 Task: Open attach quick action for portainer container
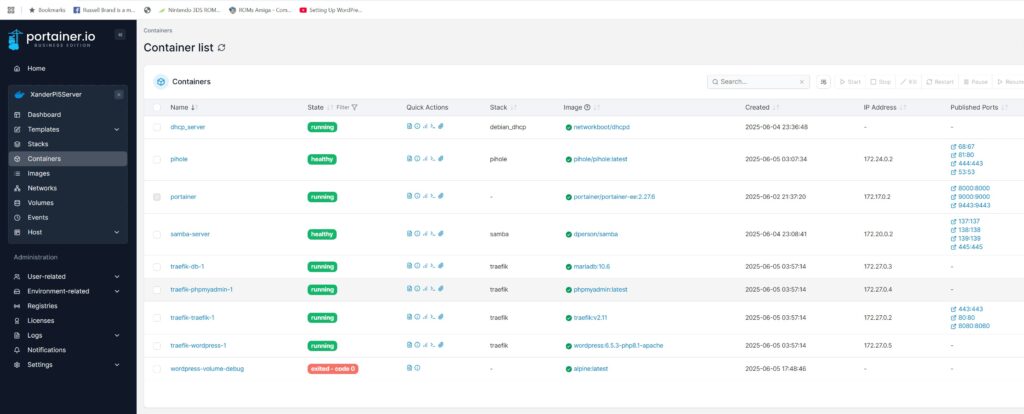tap(441, 196)
